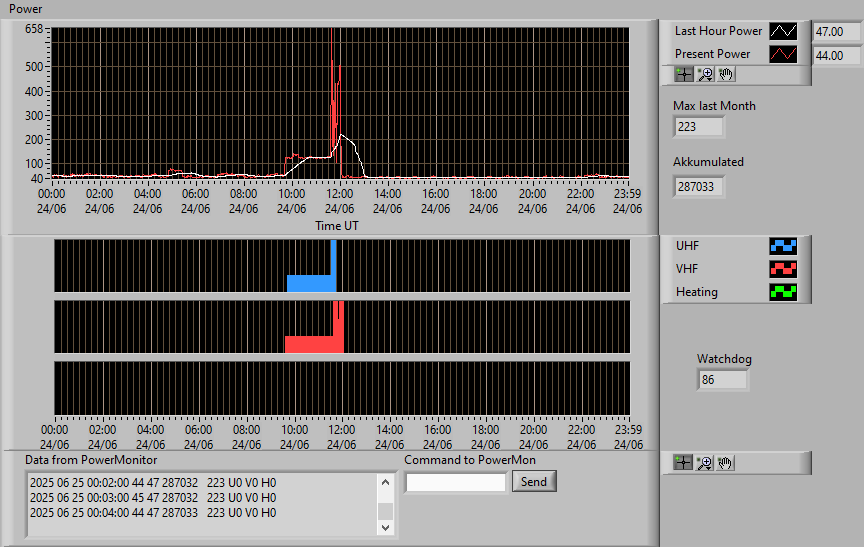864x547 pixels.
Task: Focus the Command to PowerMon text field
Action: (x=456, y=483)
